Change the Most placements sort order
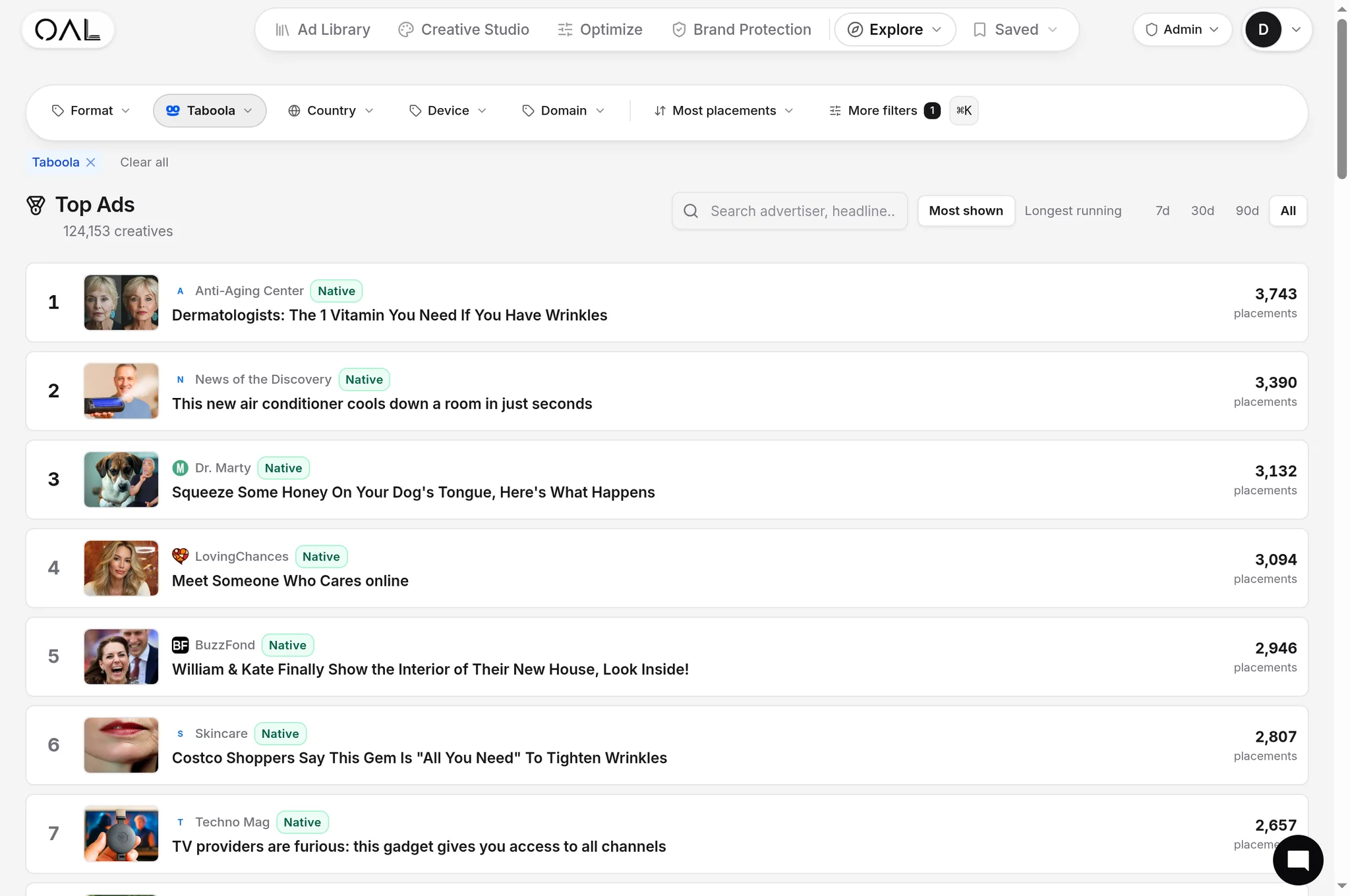Image resolution: width=1350 pixels, height=896 pixels. tap(724, 111)
